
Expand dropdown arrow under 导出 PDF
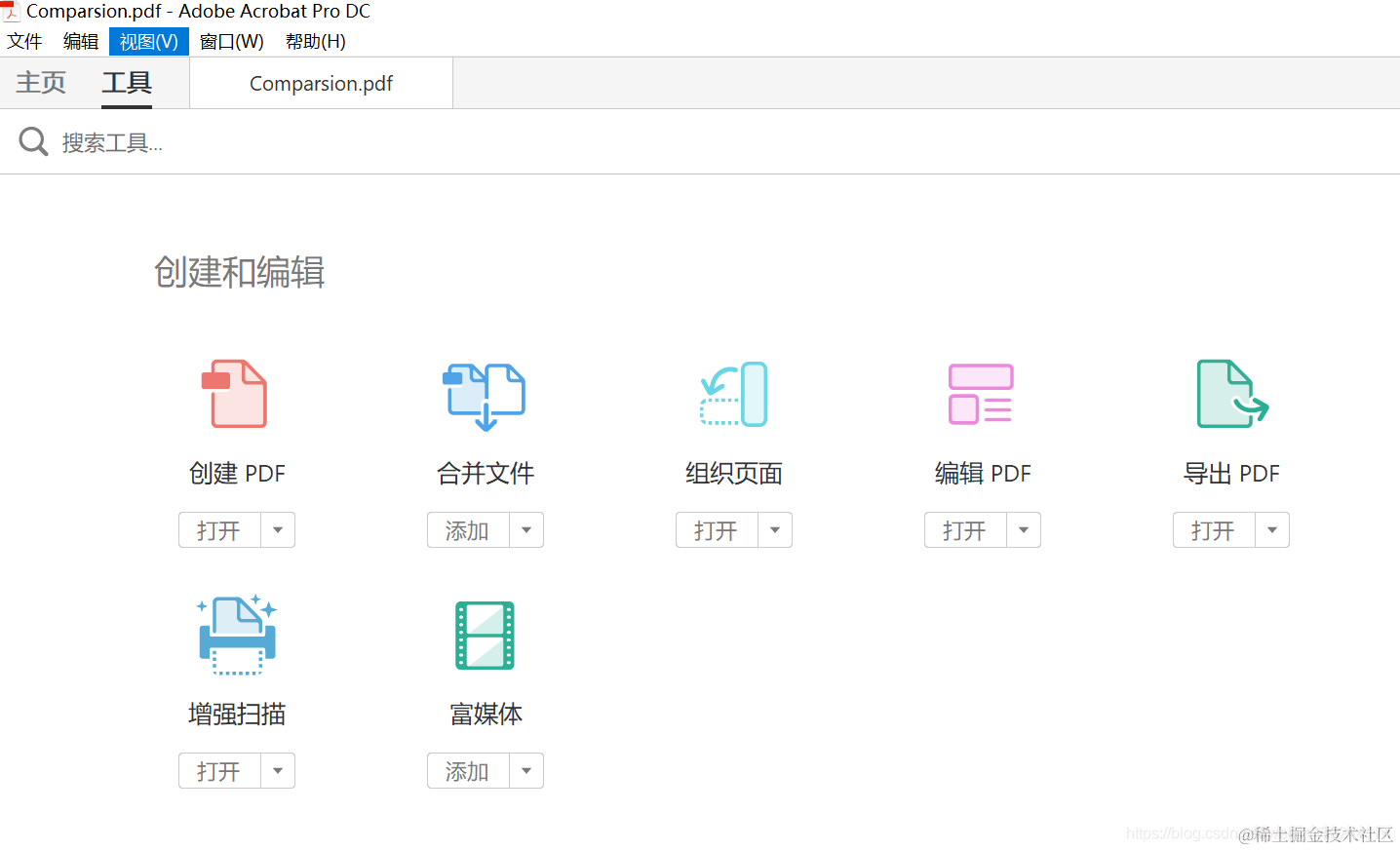click(1272, 530)
